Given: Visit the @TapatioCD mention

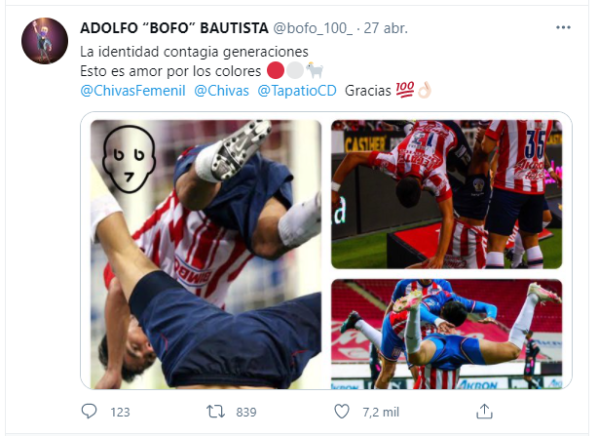Looking at the screenshot, I should tap(297, 91).
